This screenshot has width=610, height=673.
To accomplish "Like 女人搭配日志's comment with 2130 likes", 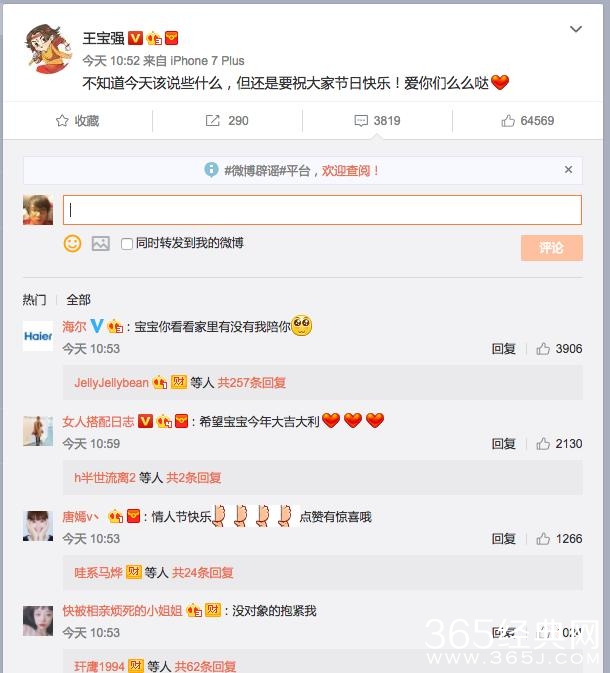I will tap(543, 443).
